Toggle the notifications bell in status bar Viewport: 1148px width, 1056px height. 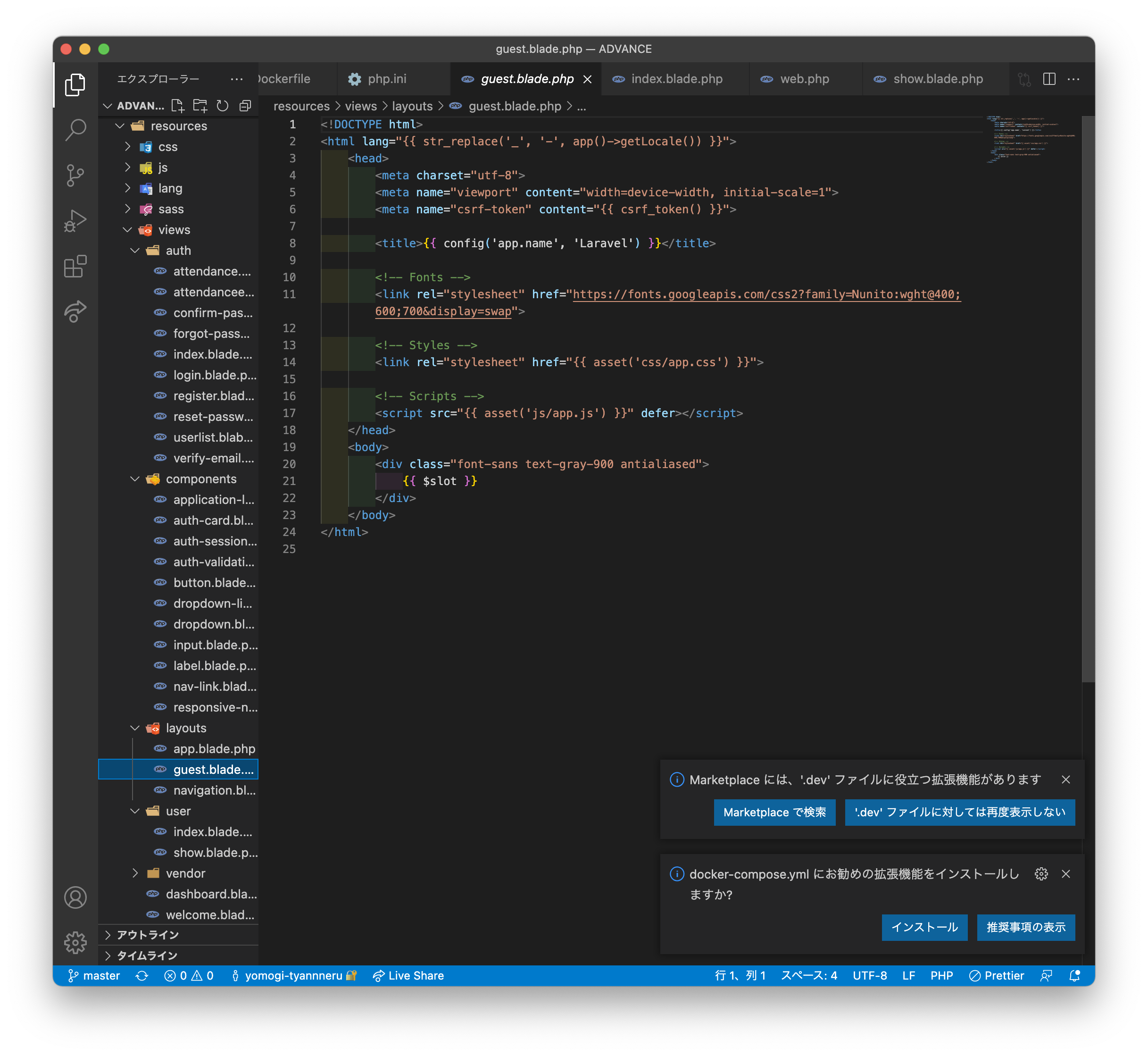(1074, 975)
